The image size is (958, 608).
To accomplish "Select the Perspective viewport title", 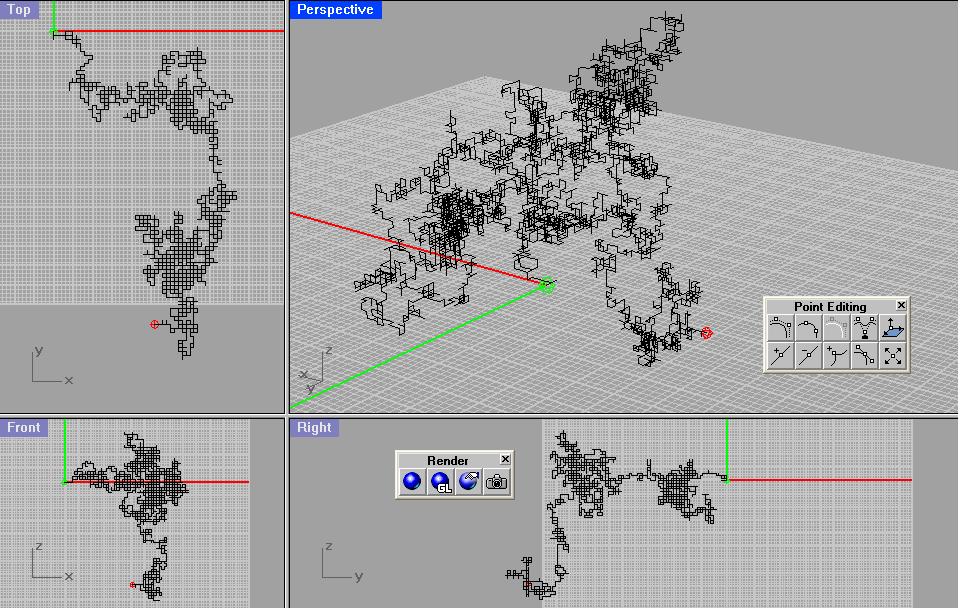I will click(335, 10).
